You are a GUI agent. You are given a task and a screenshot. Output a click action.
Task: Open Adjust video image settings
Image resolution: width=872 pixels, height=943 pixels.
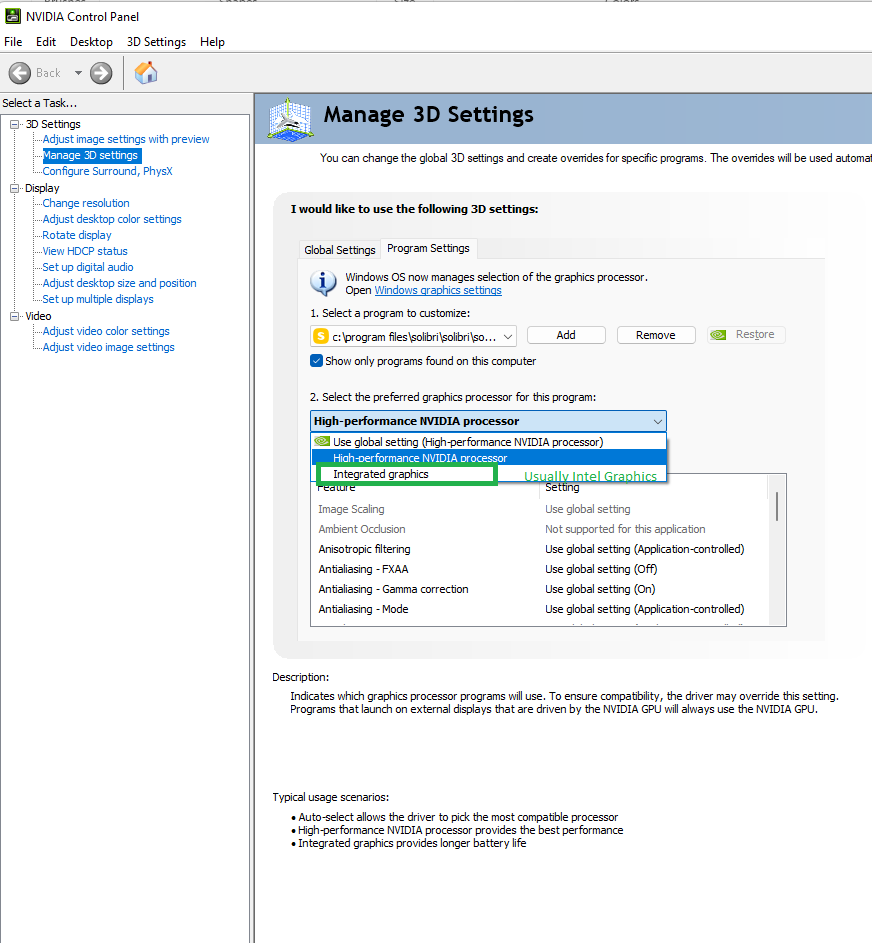[108, 347]
